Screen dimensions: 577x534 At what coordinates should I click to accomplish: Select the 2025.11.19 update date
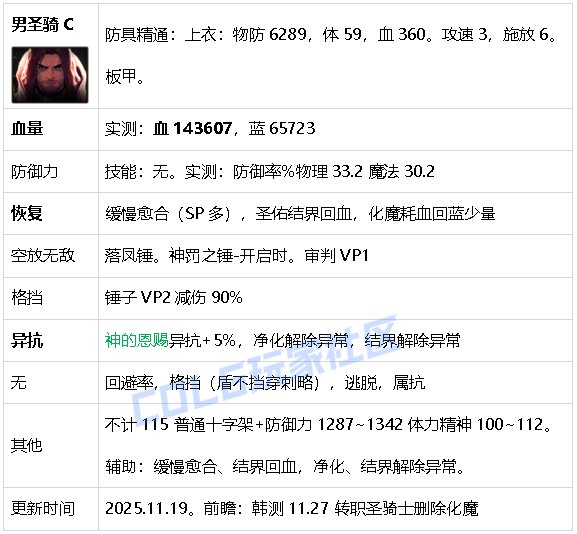(x=147, y=509)
